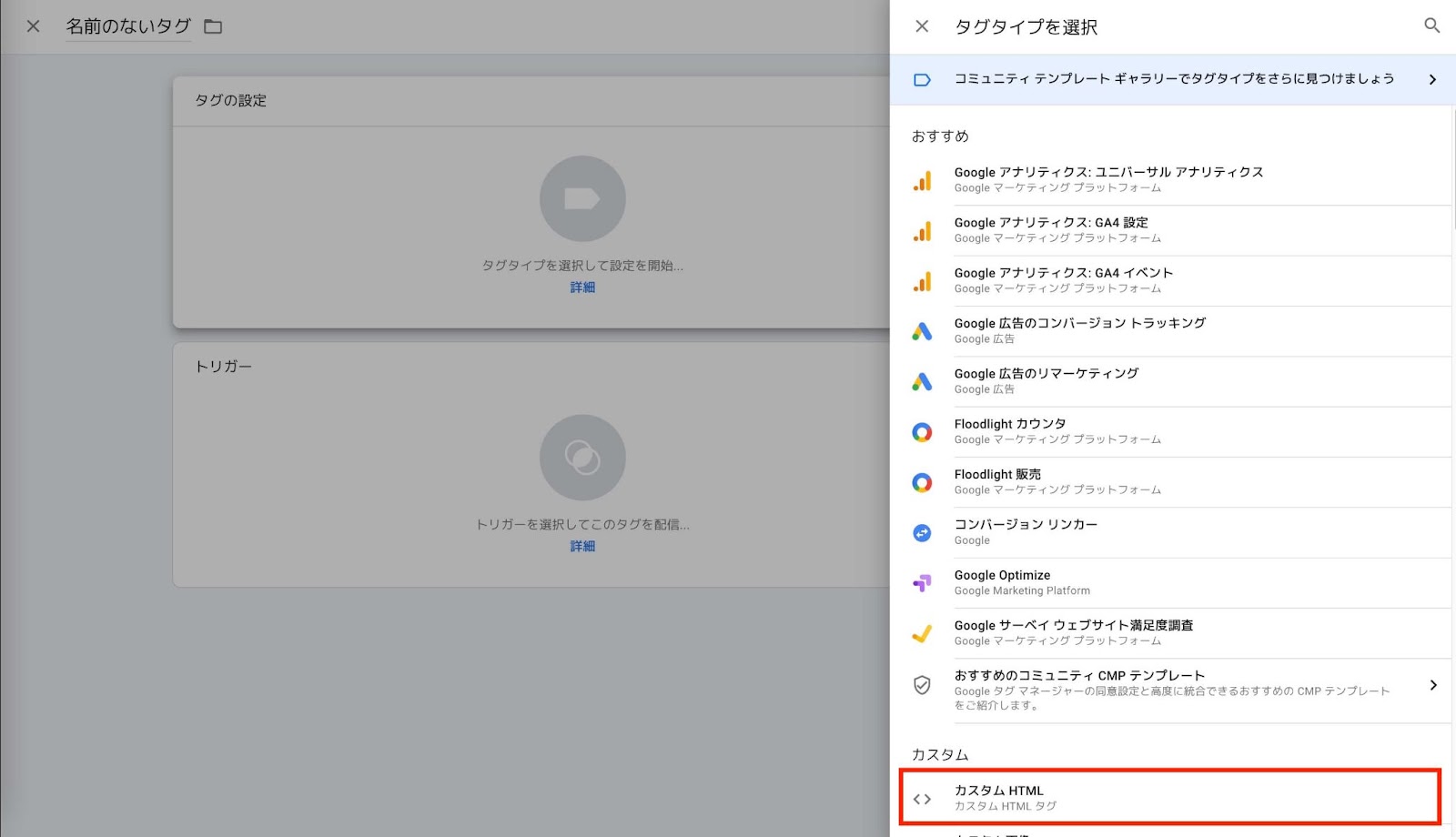
Task: Select Google 広告のリマーケティング tag
Action: tap(1172, 381)
